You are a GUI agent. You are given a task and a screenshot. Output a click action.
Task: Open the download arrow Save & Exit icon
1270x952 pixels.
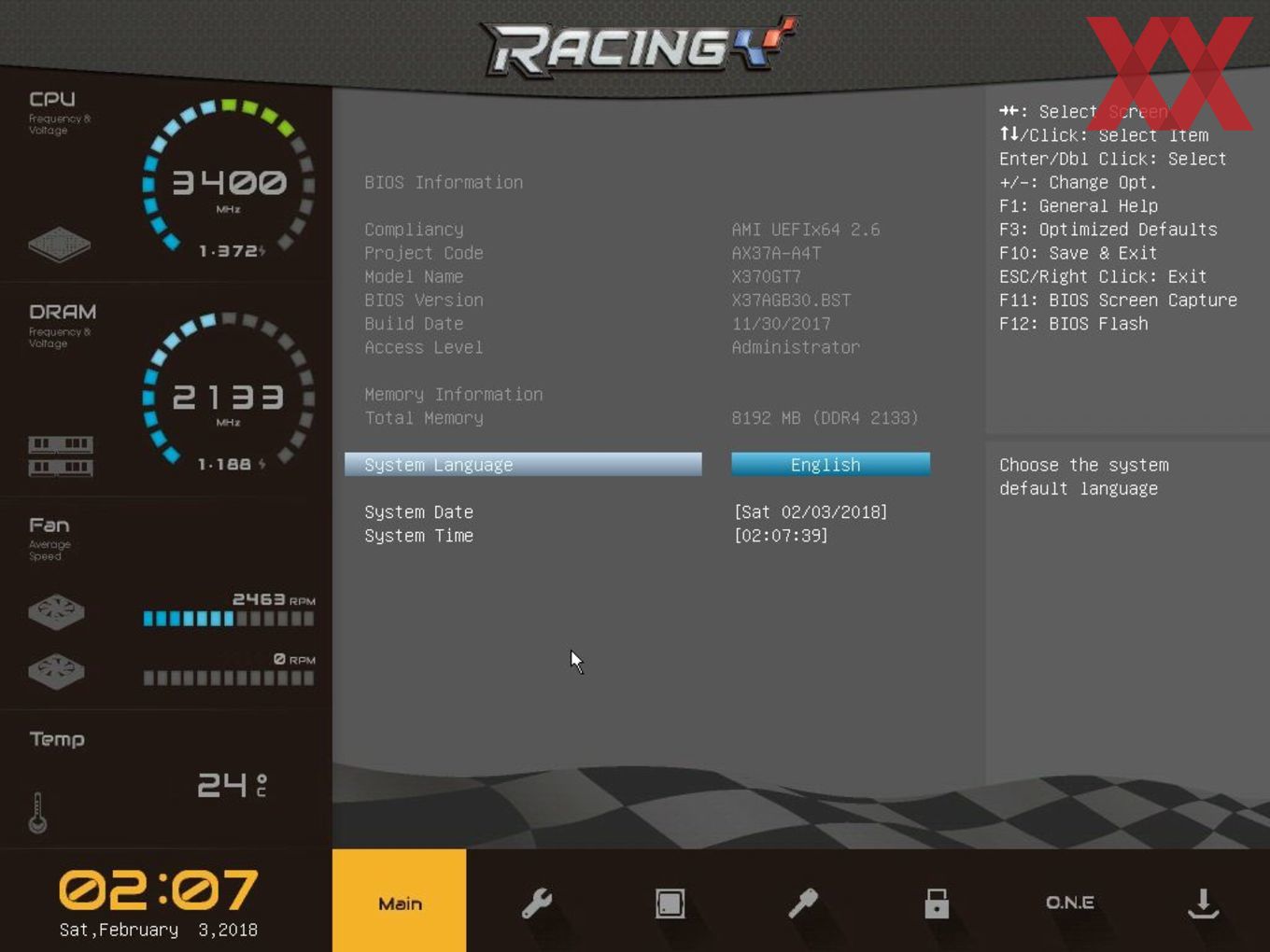click(1203, 903)
